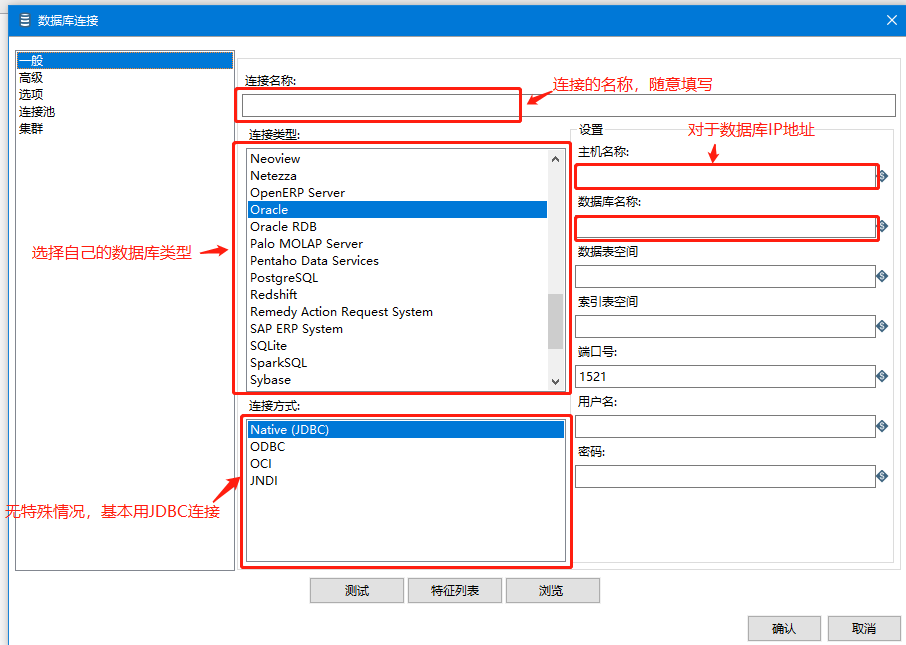Select Oracle RDB connection type
Image resolution: width=906 pixels, height=645 pixels.
click(x=398, y=227)
